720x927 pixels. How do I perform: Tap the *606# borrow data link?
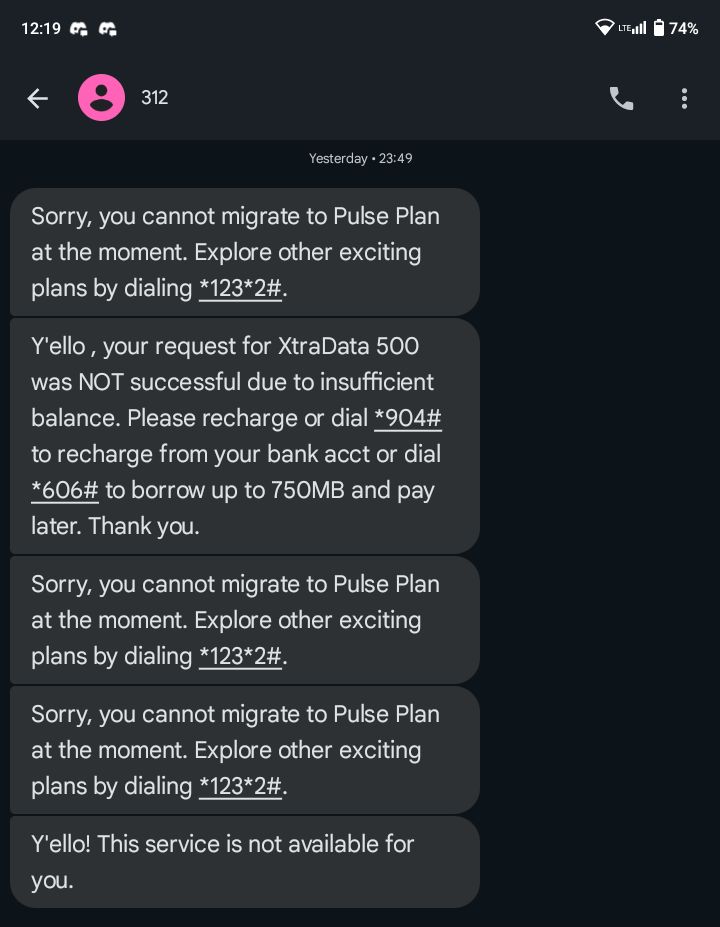tap(64, 490)
